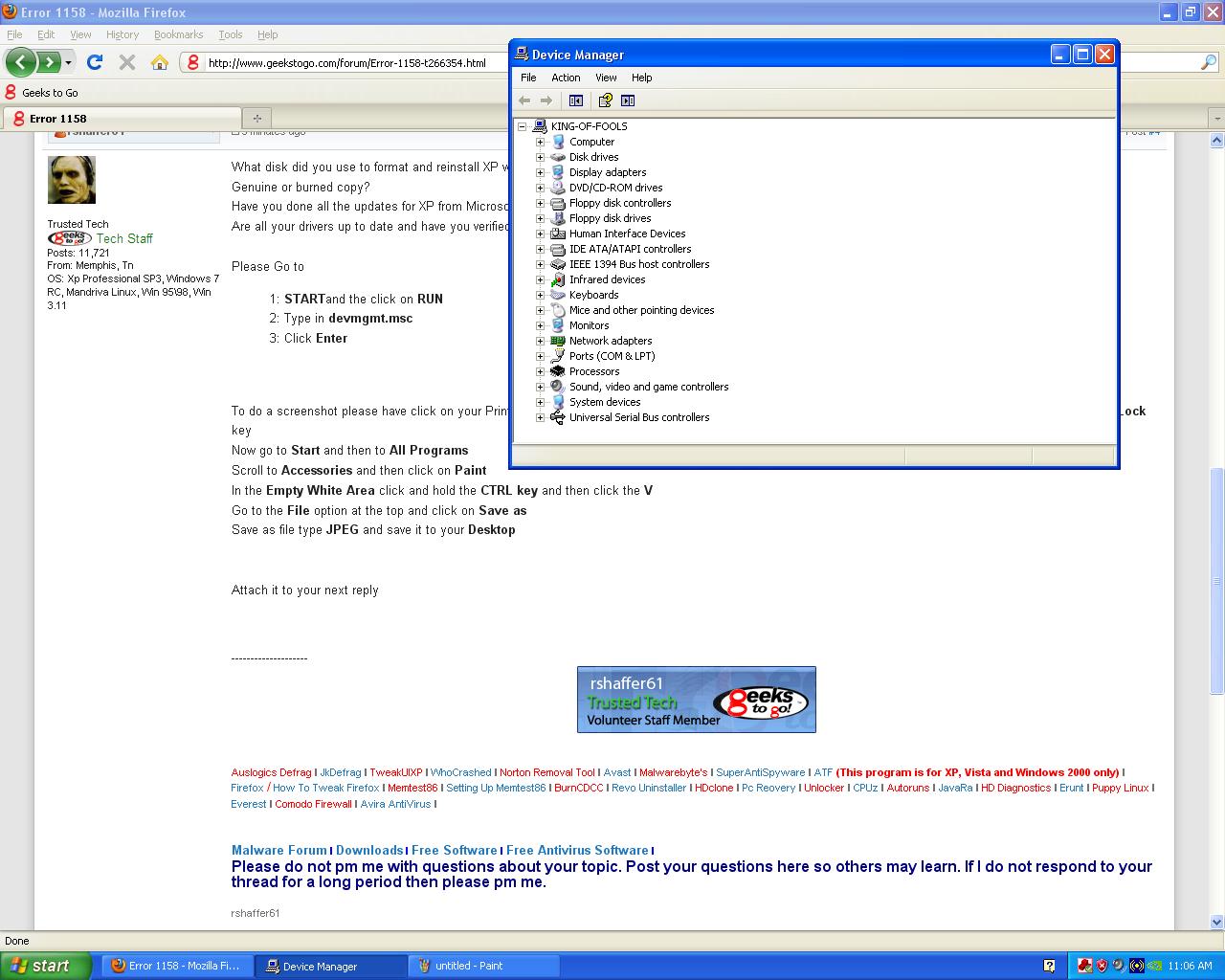
Task: Select the Error 1158 browser tab
Action: (122, 118)
